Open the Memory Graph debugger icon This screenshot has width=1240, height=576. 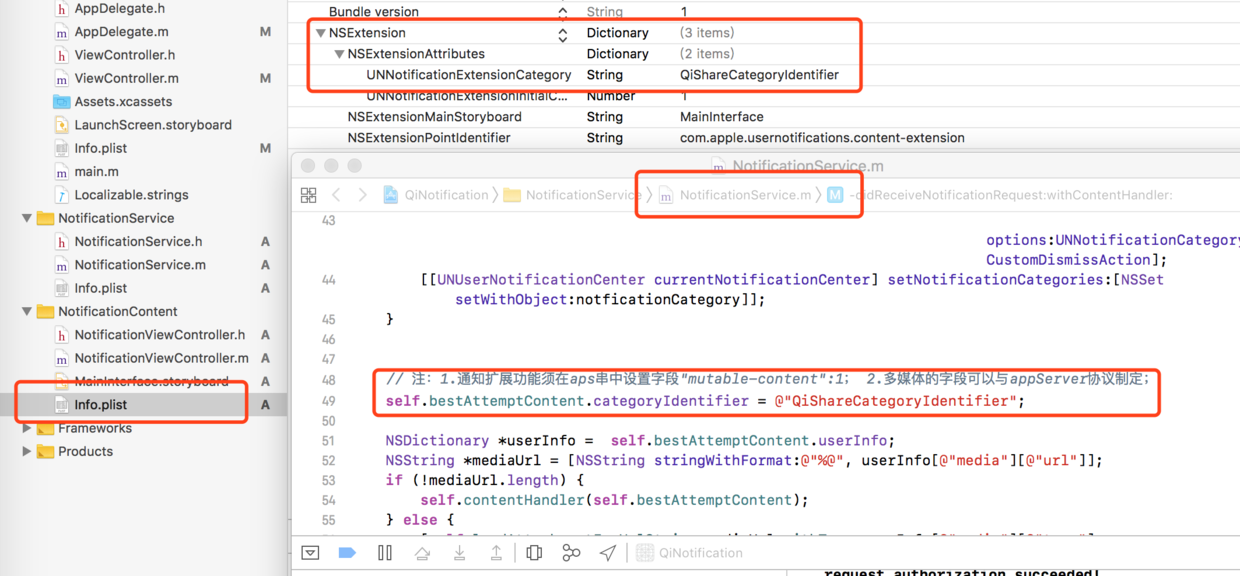(x=570, y=552)
